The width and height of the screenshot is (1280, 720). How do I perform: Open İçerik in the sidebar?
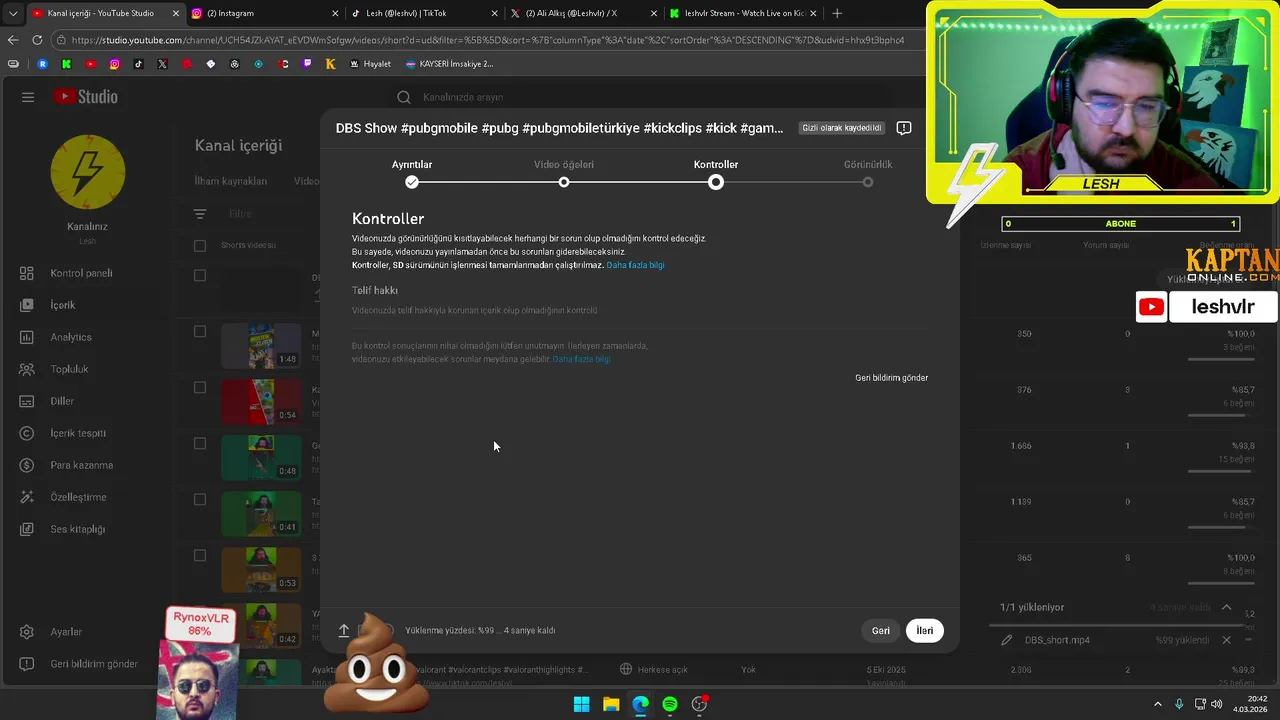[62, 305]
